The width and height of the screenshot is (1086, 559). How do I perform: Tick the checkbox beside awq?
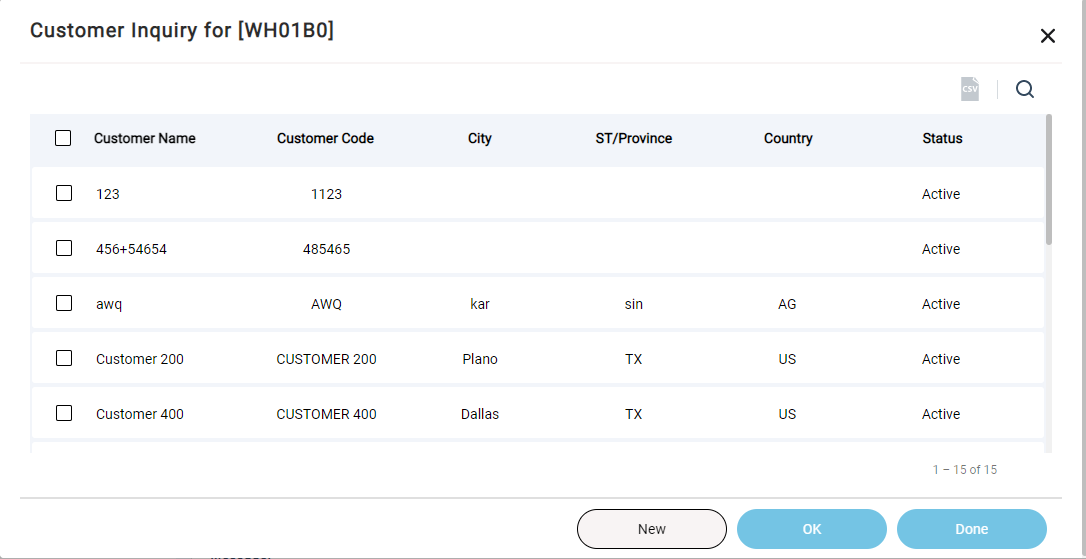(64, 304)
